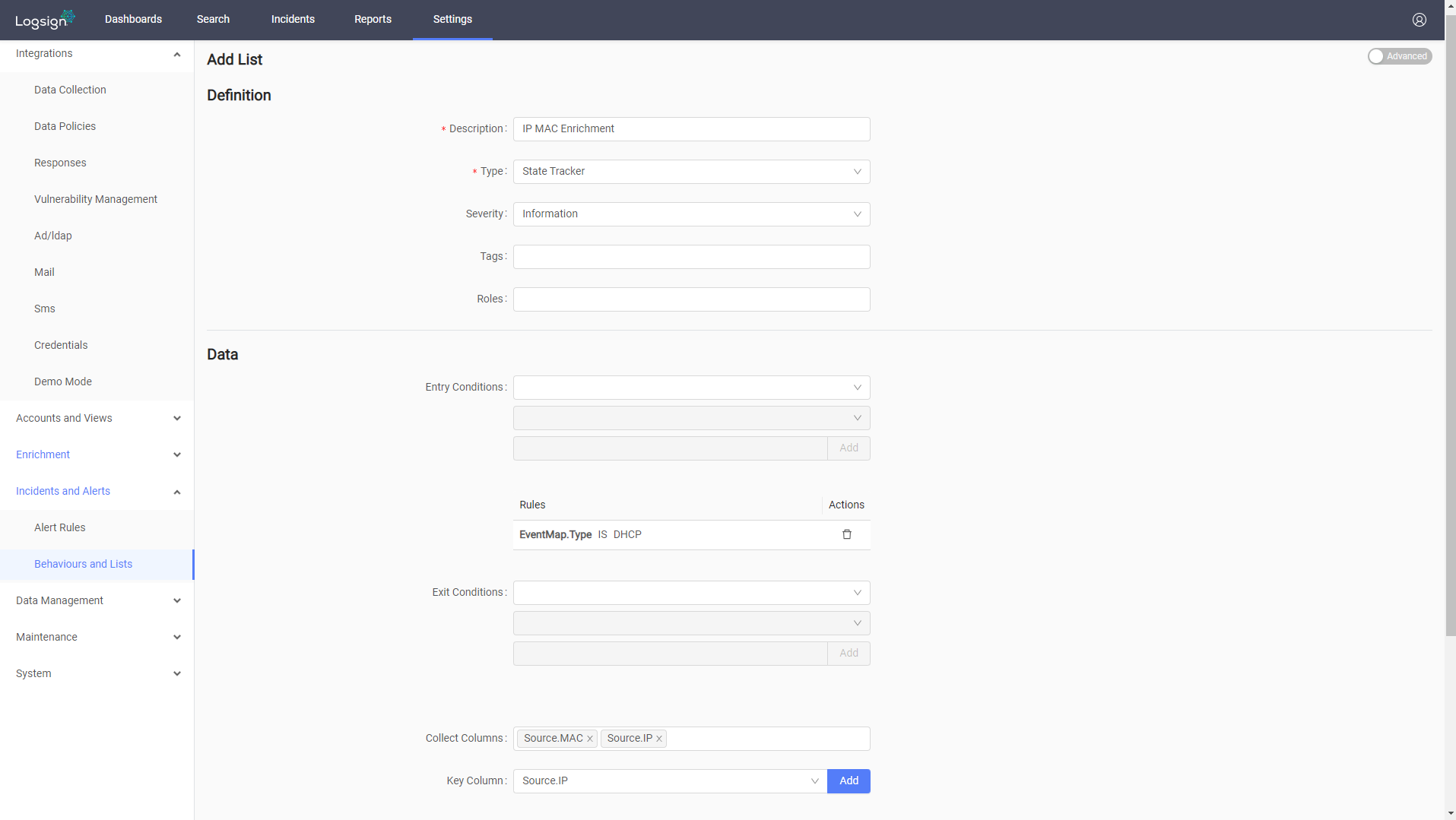Remove the Source.IP collect column tag
The width and height of the screenshot is (1456, 820).
pos(658,738)
